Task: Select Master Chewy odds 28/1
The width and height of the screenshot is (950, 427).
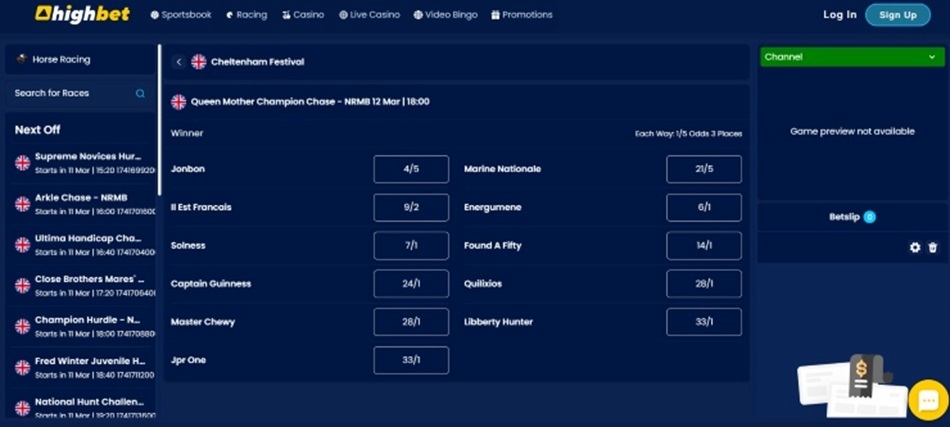Action: coord(411,322)
